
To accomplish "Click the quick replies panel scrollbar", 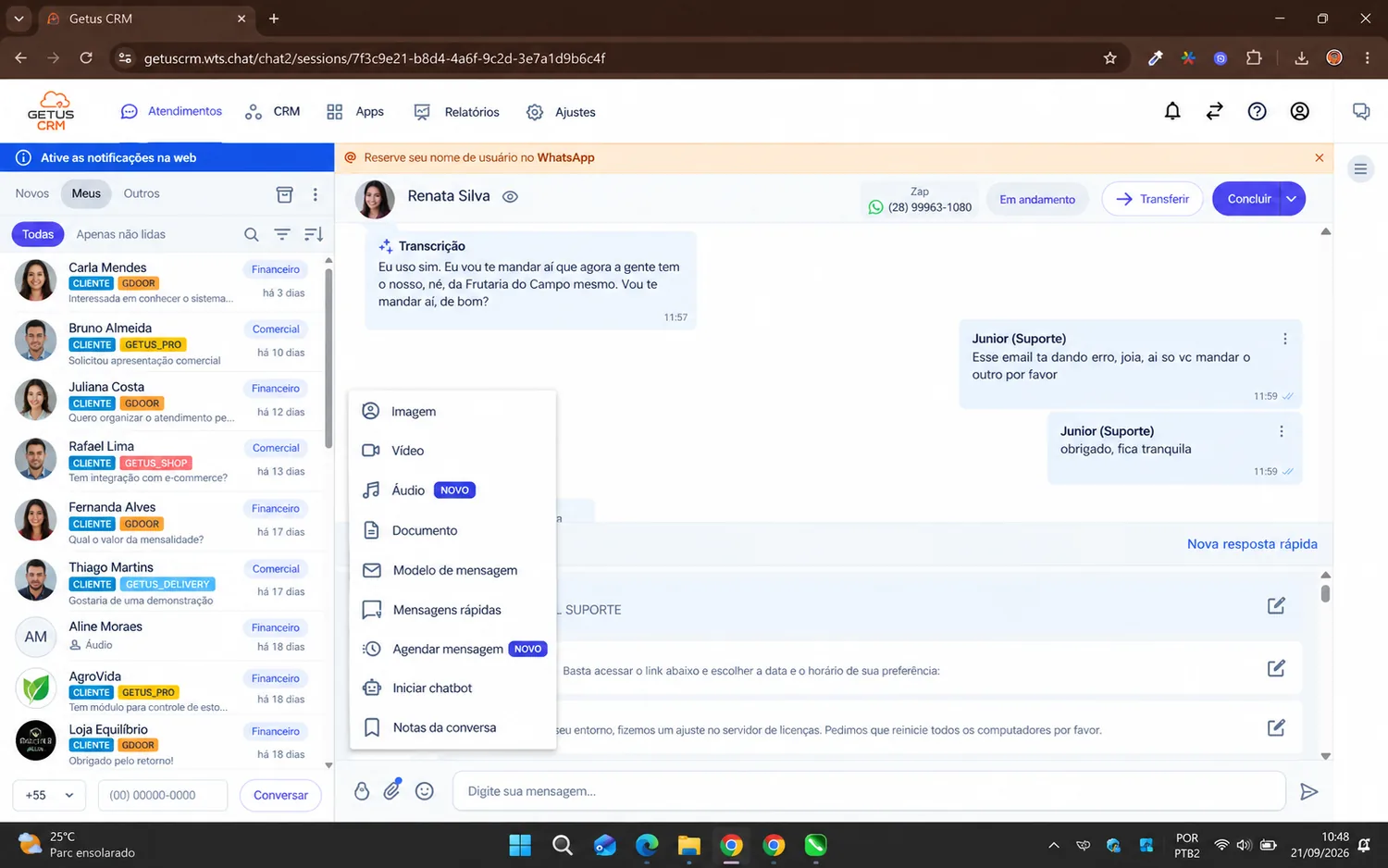I will (x=1325, y=592).
